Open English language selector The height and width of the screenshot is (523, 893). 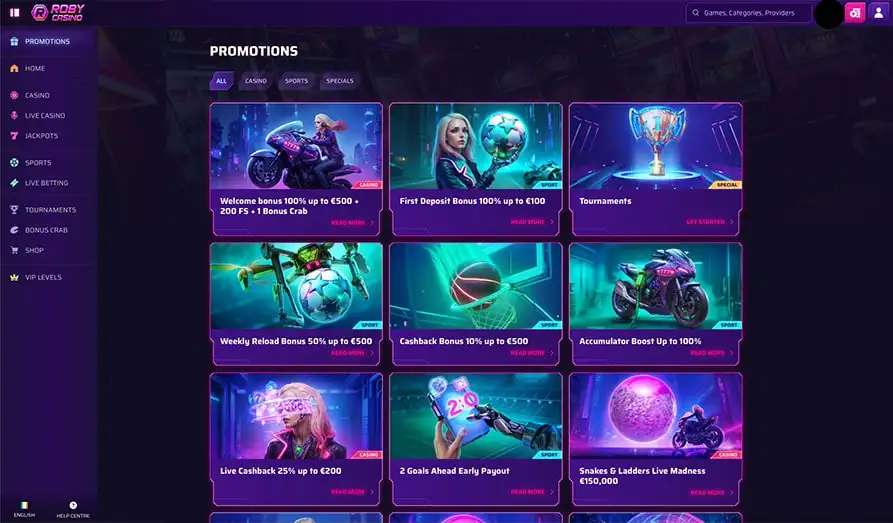click(x=24, y=509)
